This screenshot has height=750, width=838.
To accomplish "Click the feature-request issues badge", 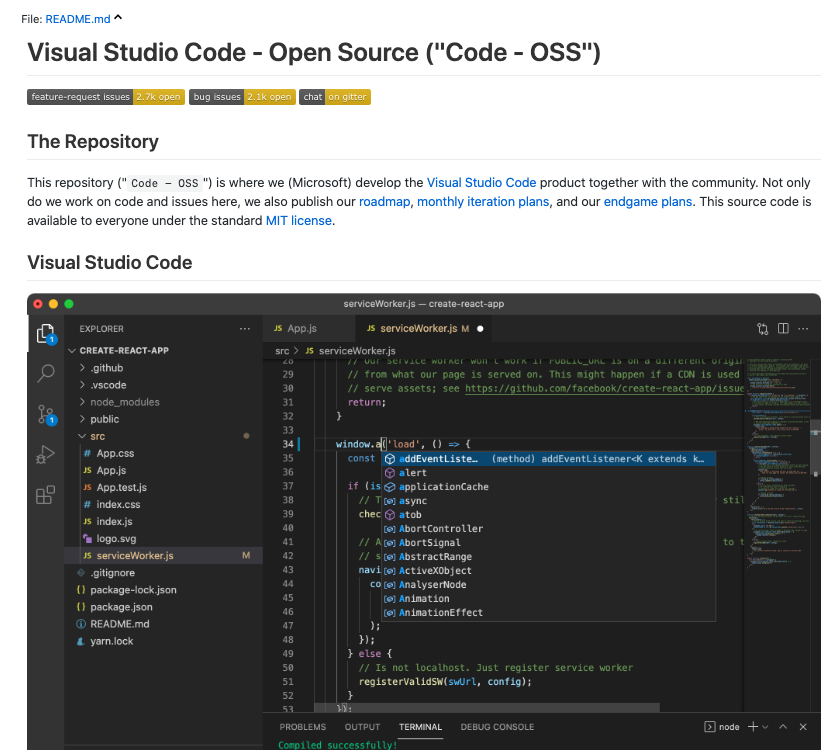I will (105, 97).
